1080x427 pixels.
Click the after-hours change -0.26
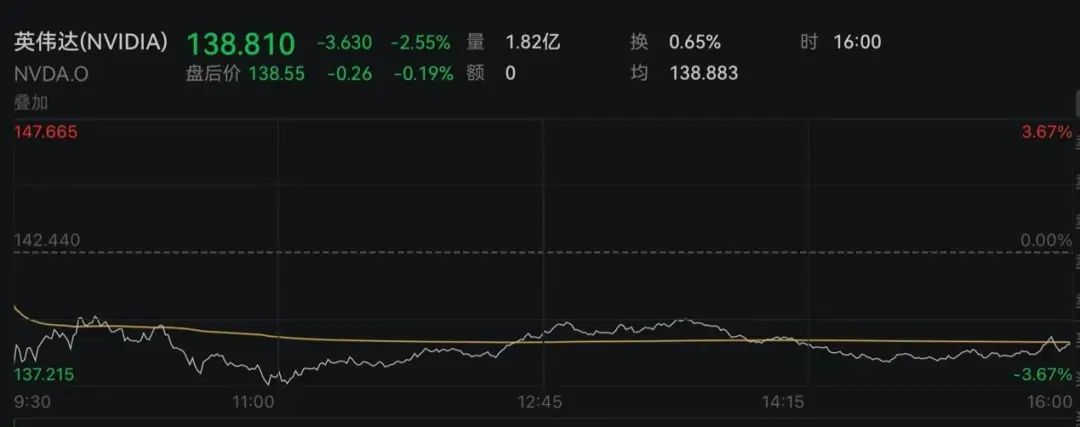tap(349, 74)
